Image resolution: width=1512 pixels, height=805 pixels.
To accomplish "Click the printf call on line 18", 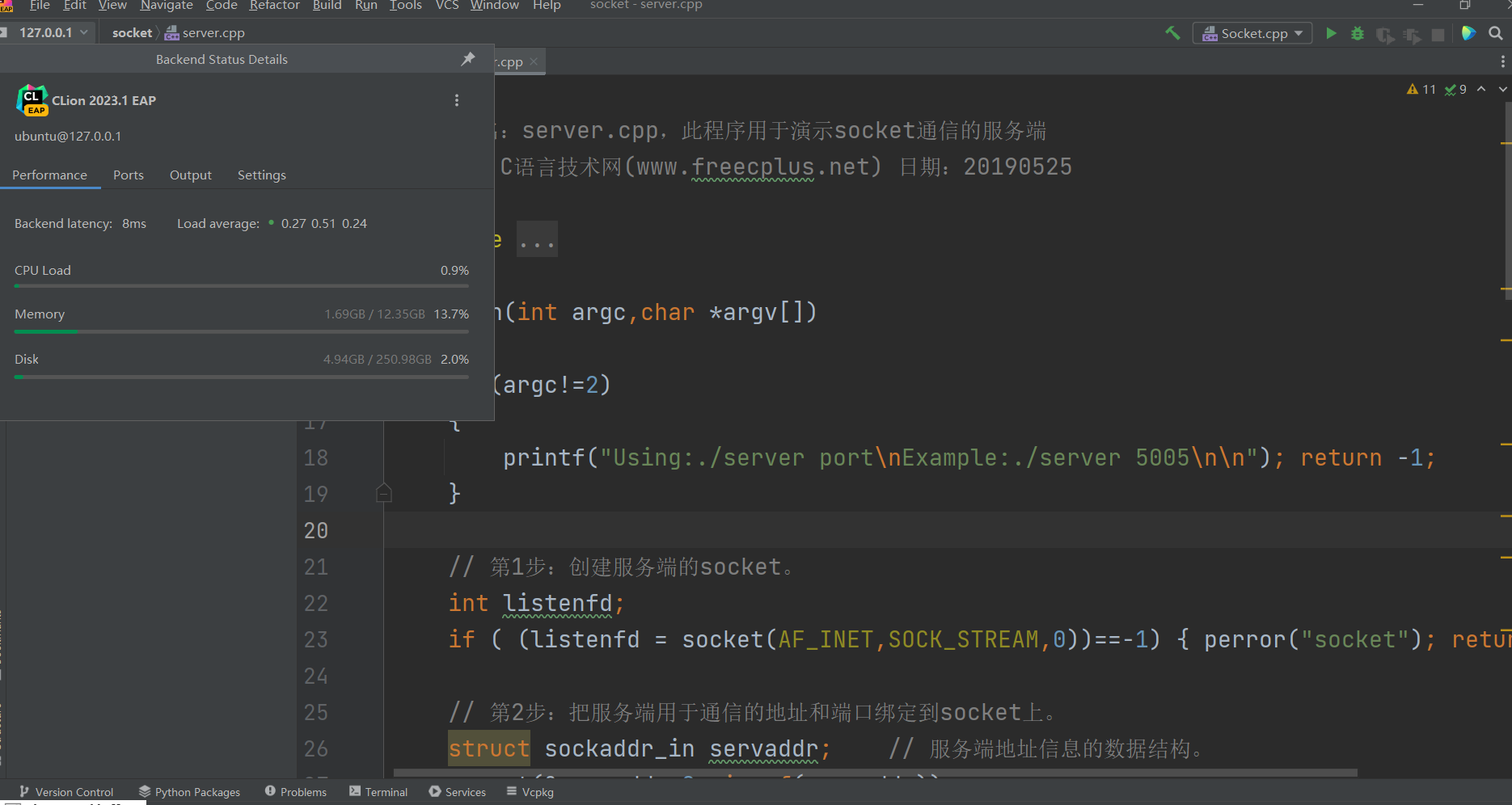I will click(893, 458).
